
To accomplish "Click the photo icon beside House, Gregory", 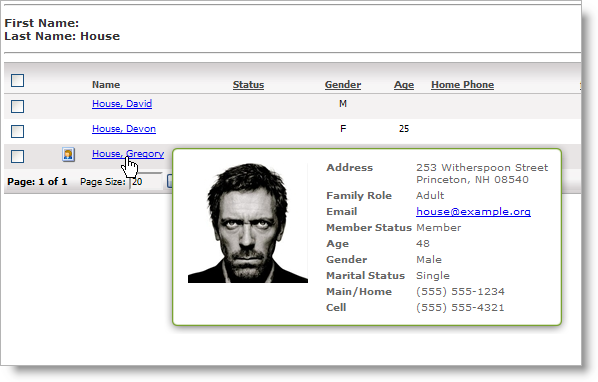I will tap(68, 154).
